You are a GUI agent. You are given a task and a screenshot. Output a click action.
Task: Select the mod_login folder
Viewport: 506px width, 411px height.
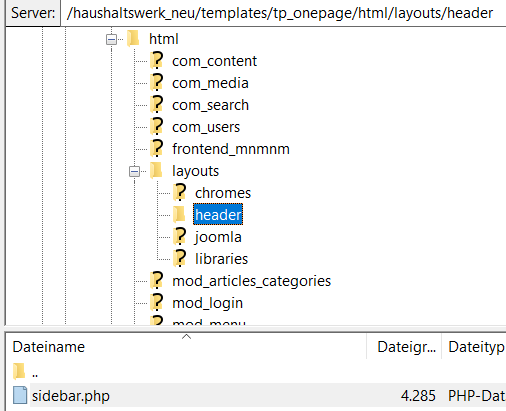pos(207,303)
